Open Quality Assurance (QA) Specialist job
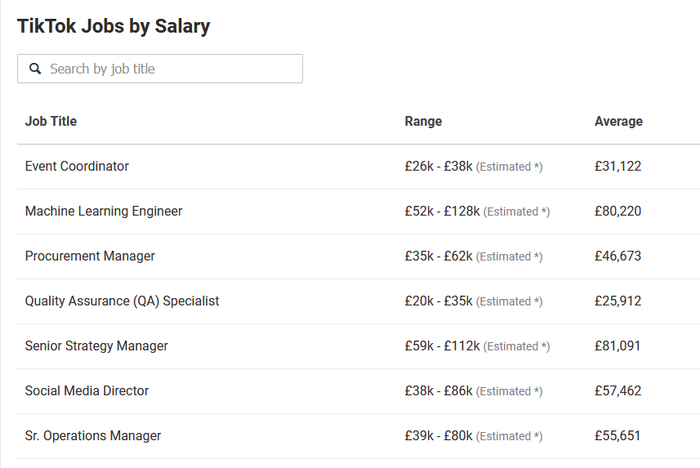The width and height of the screenshot is (700, 468). 122,301
